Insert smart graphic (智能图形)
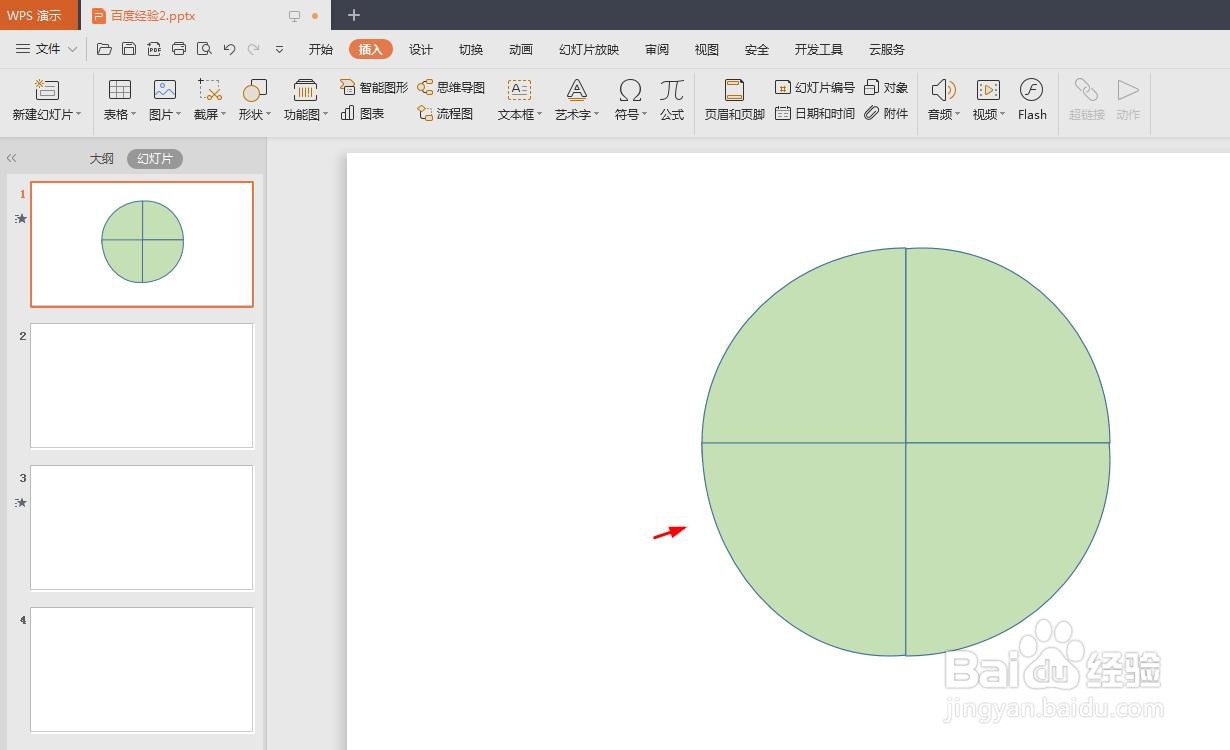 point(374,87)
